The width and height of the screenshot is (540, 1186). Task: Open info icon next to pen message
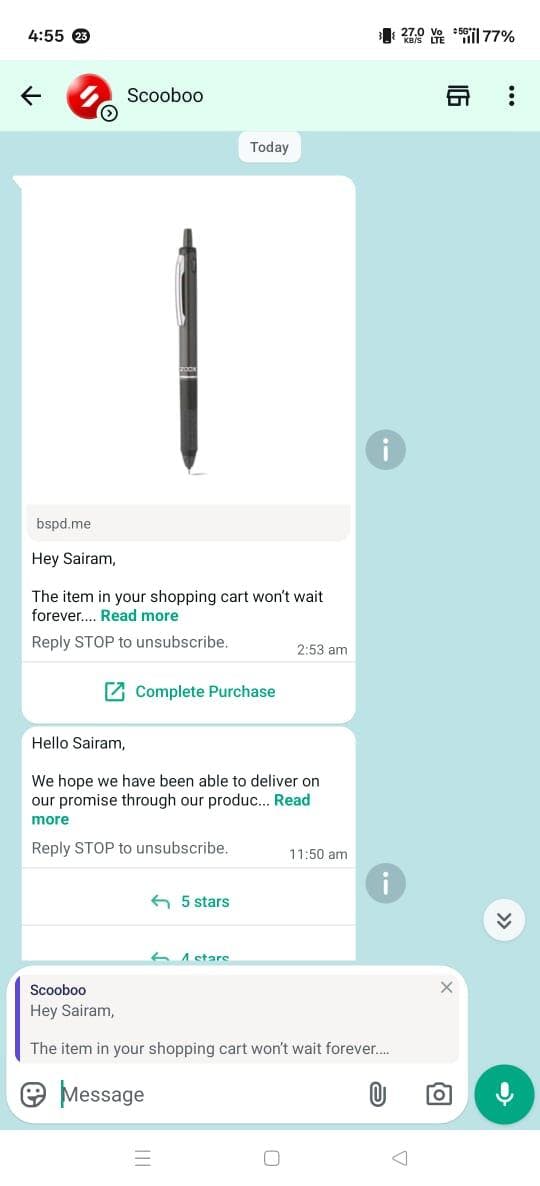coord(386,450)
